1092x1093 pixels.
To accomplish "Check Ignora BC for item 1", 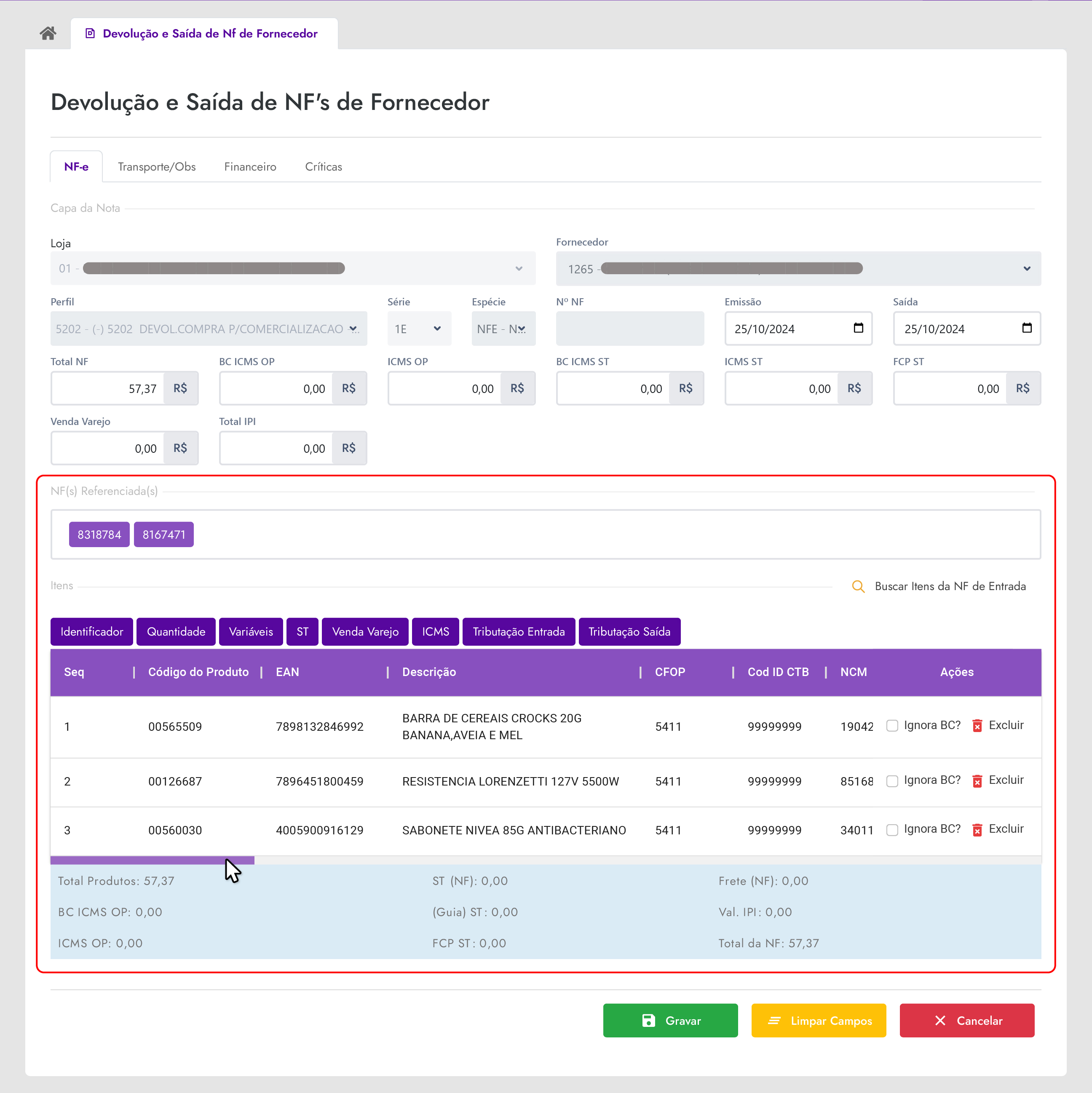I will point(892,726).
